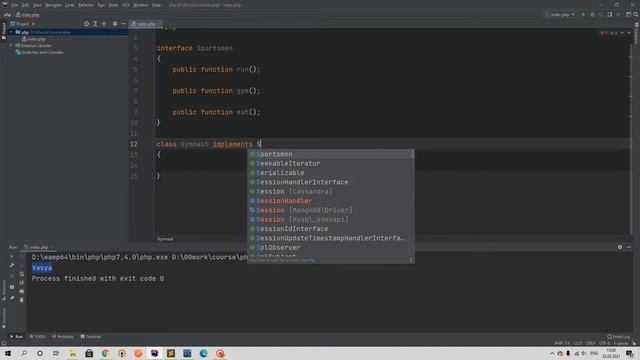Open the Run tool window tab
The width and height of the screenshot is (640, 360).
[x=16, y=337]
